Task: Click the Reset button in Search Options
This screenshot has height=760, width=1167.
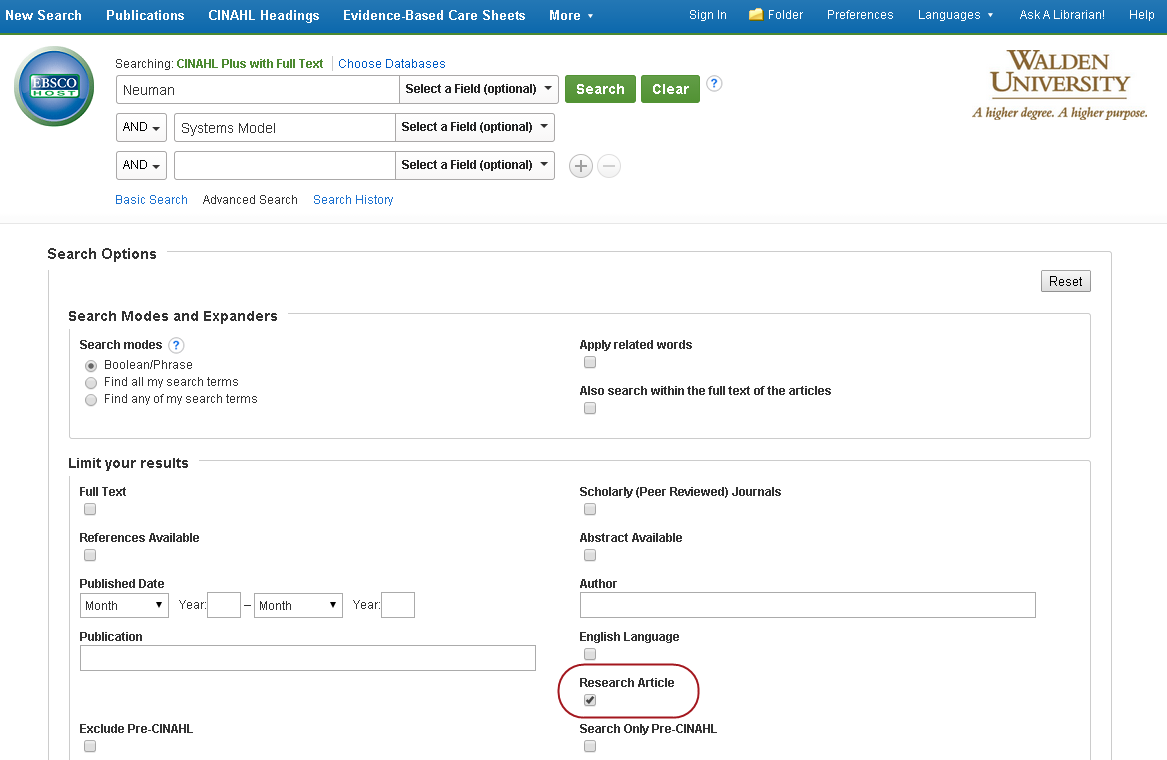Action: click(1066, 281)
